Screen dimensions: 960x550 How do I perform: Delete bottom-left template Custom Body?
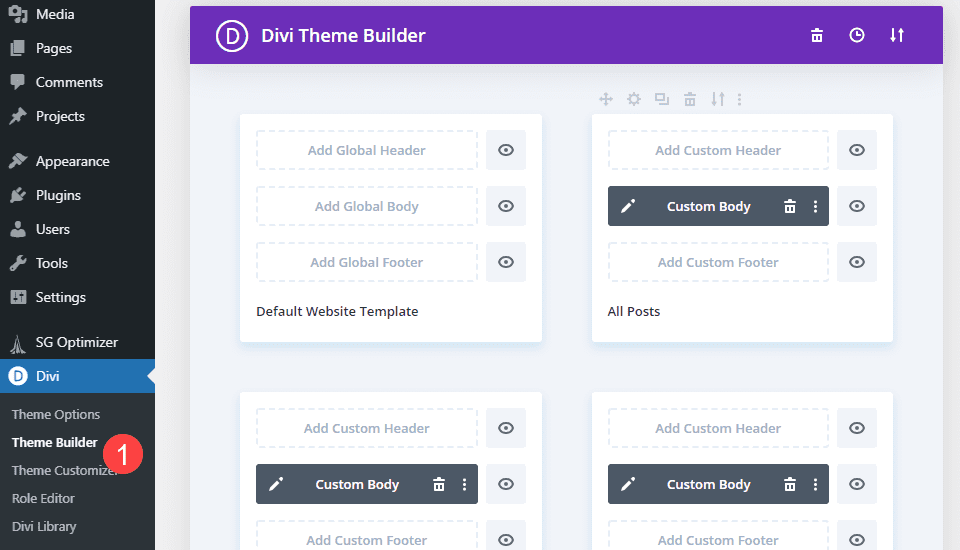[439, 484]
